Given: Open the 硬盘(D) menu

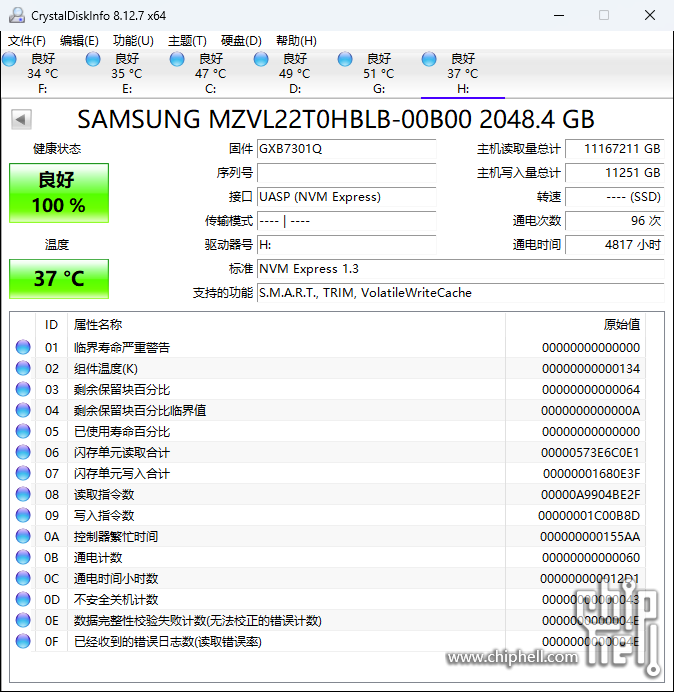Looking at the screenshot, I should (x=241, y=41).
